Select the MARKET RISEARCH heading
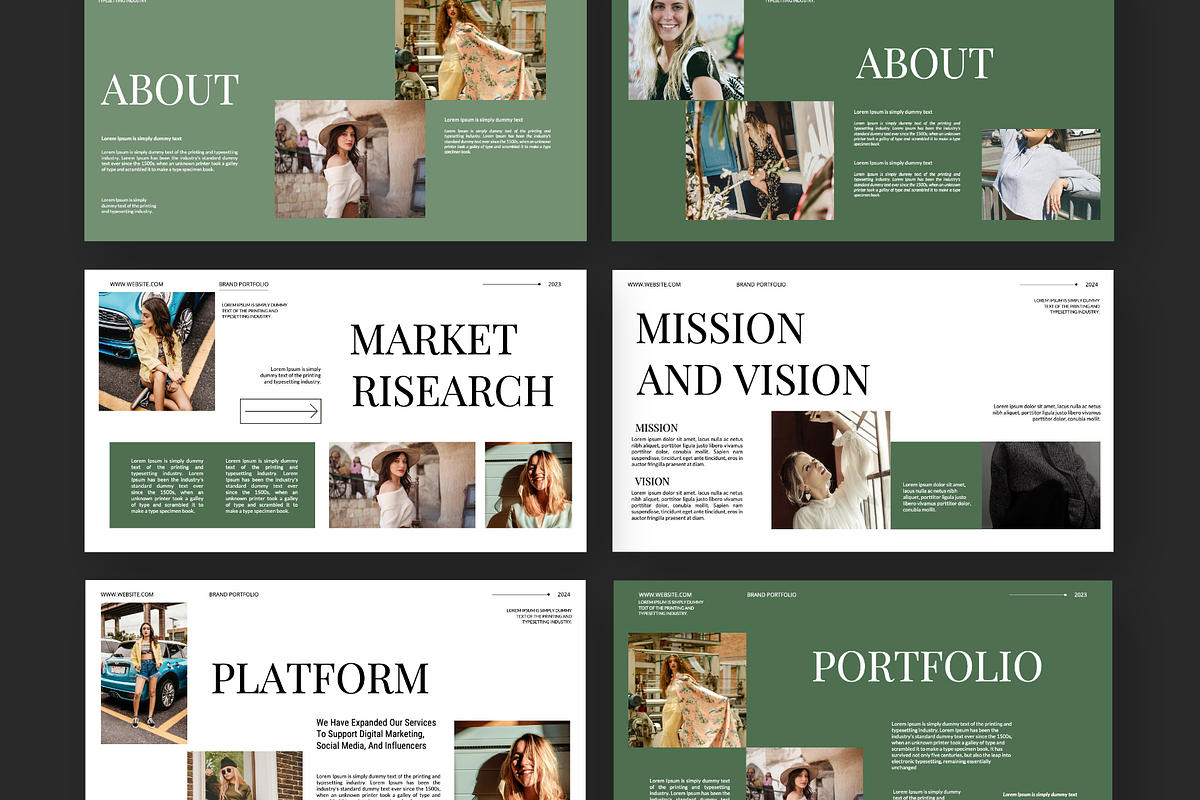 [x=452, y=366]
